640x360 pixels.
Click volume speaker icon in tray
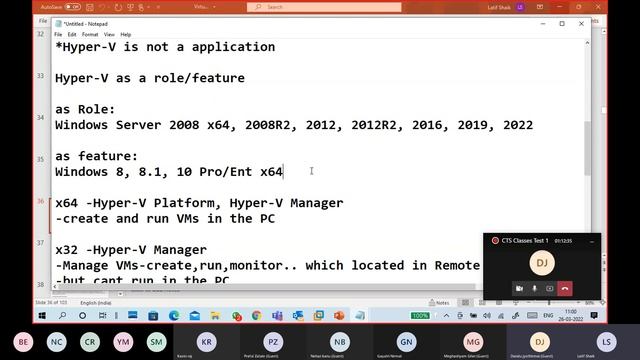pyautogui.click(x=487, y=316)
